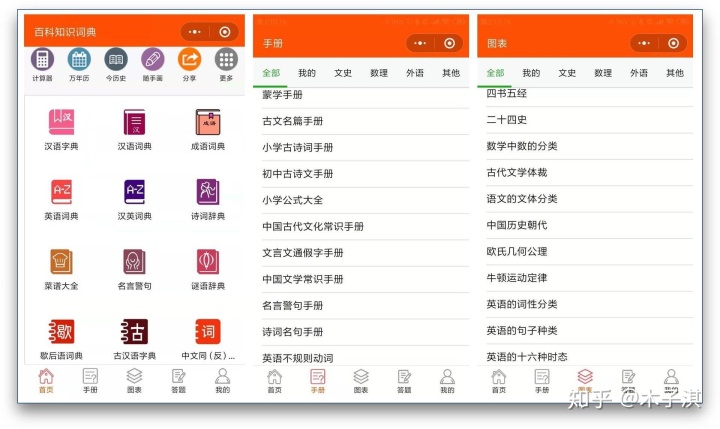Image resolution: width=720 pixels, height=429 pixels.
Task: Open the 计算器 calculator icon
Action: click(x=42, y=60)
